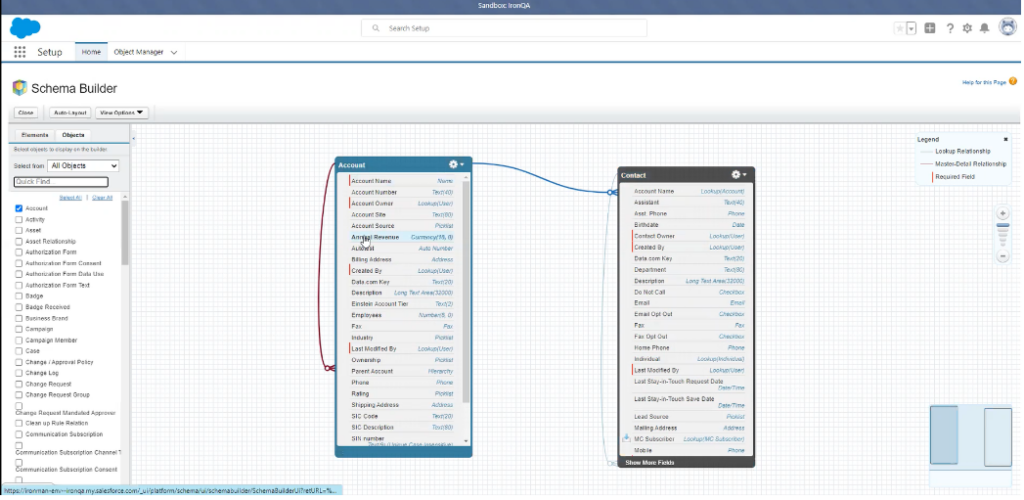Screen dimensions: 1024x500
Task: Check the Business Brand checkbox
Action: coord(19,318)
